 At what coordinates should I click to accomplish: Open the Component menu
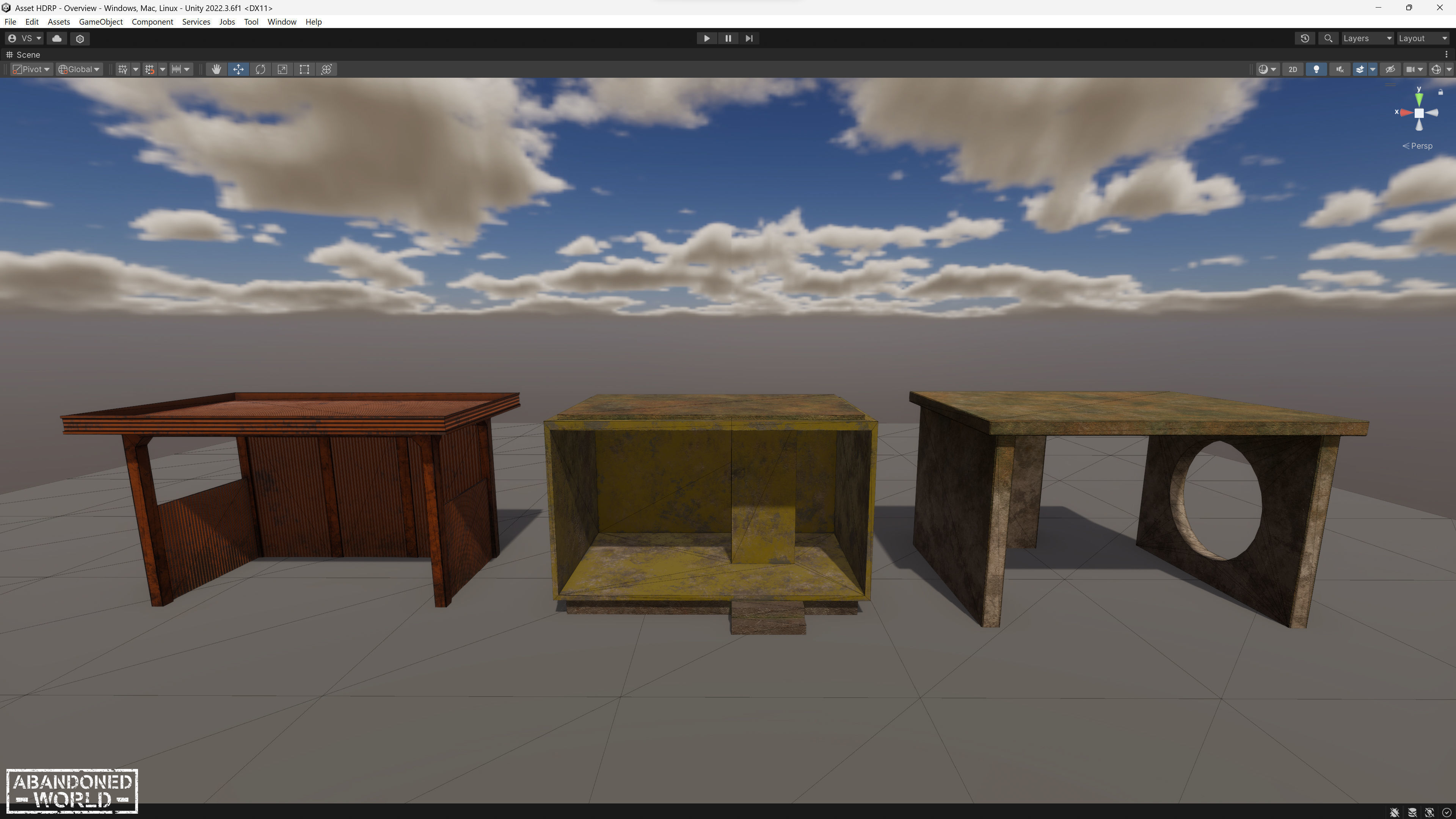tap(152, 22)
